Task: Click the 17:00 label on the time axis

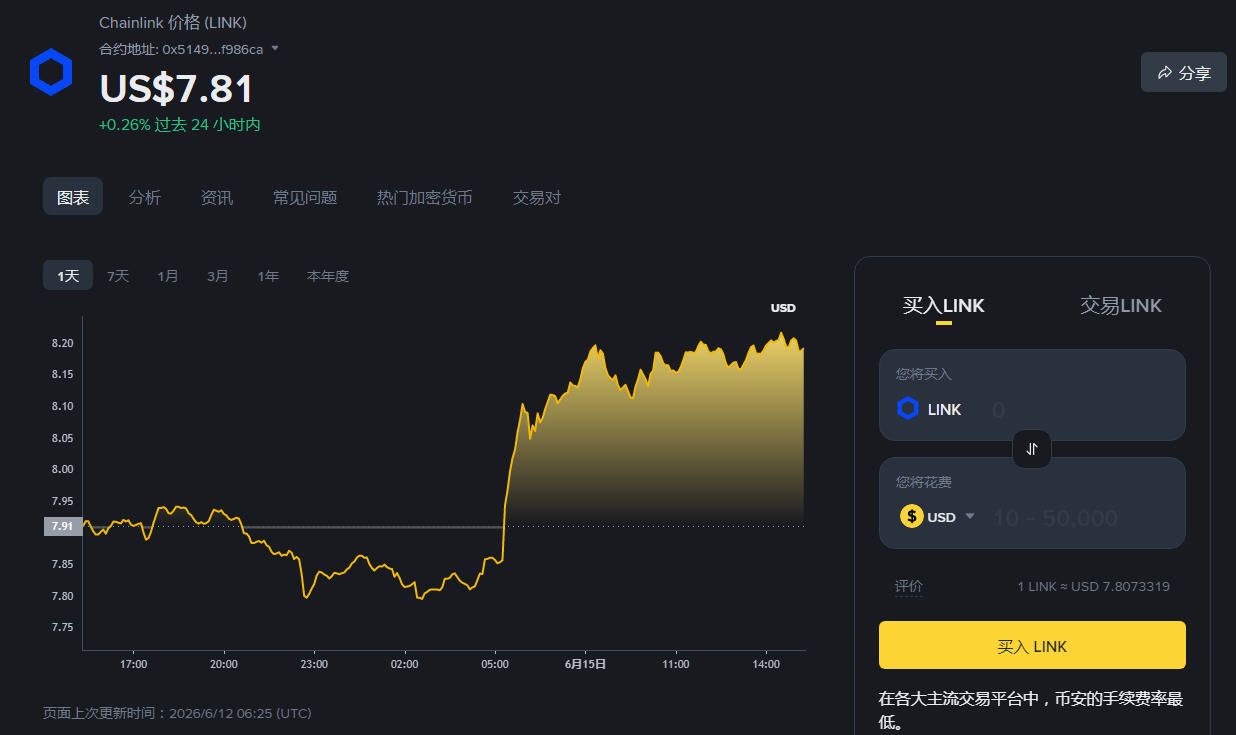Action: [133, 663]
